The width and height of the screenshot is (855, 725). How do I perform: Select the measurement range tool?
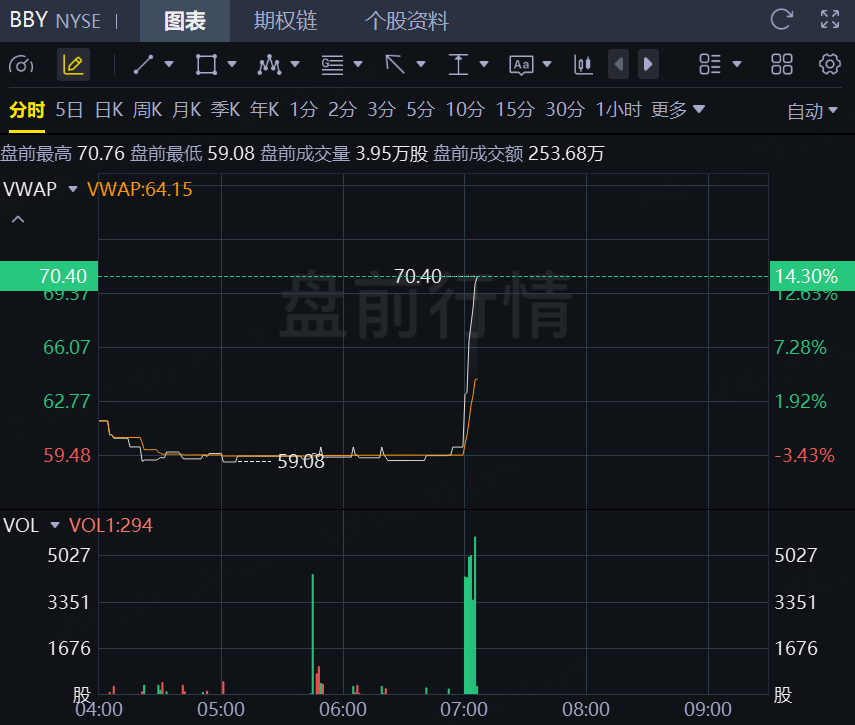(458, 65)
